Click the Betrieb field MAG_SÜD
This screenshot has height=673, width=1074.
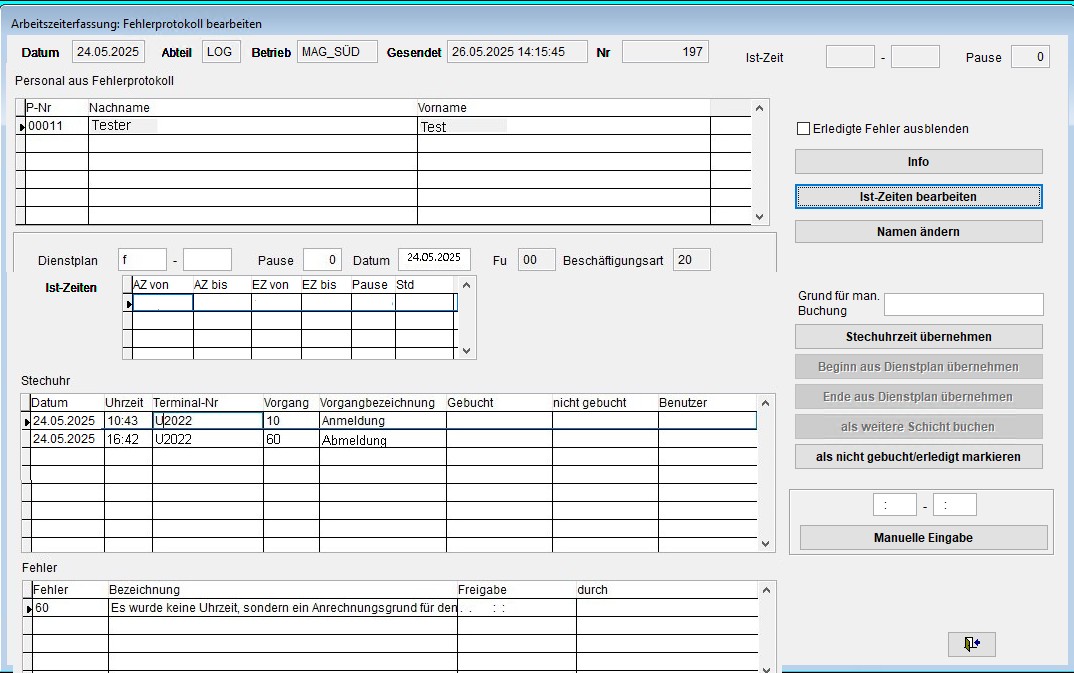pyautogui.click(x=337, y=52)
